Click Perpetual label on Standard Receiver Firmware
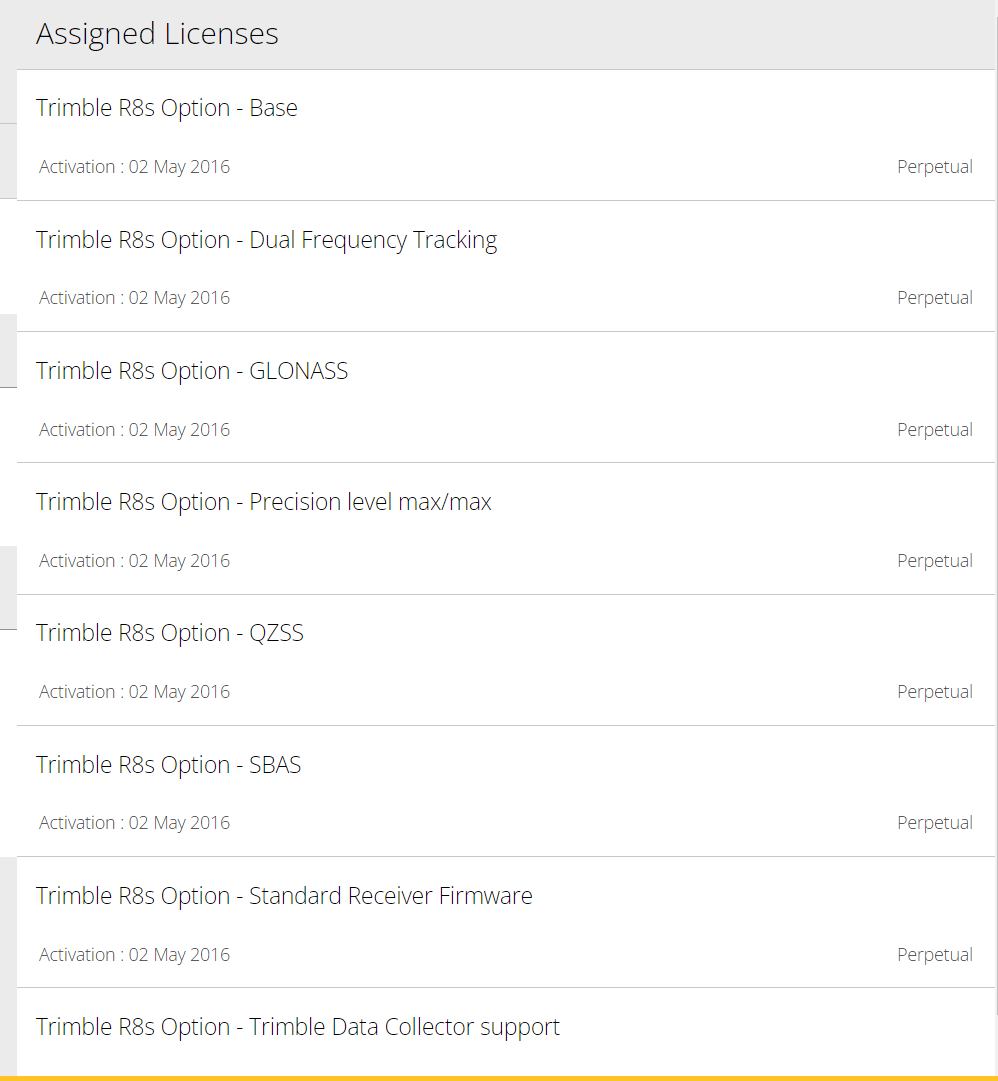The image size is (998, 1081). pos(935,954)
